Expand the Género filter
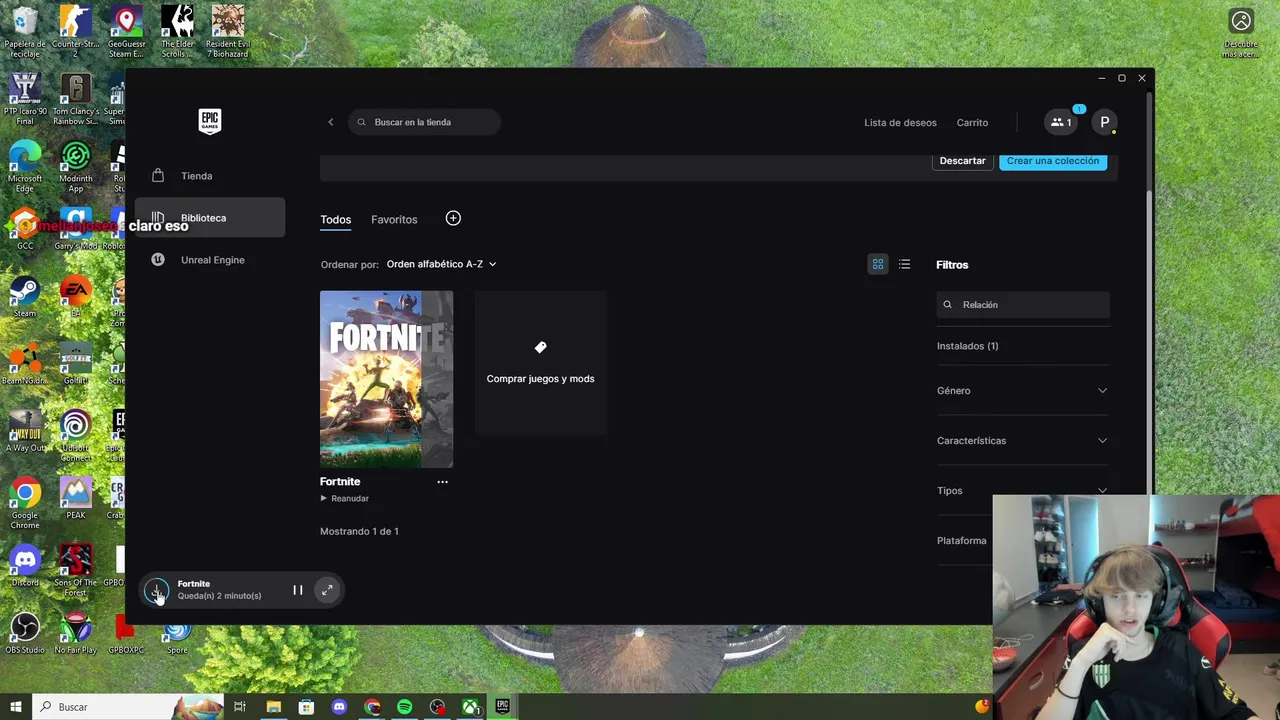 pos(1023,391)
